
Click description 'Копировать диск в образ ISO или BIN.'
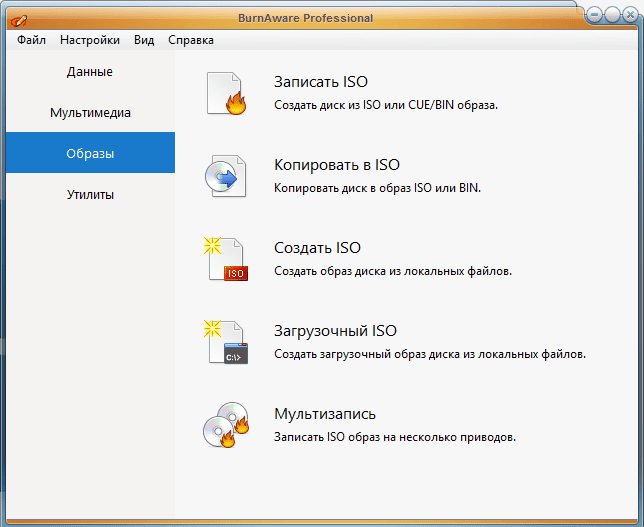(377, 188)
